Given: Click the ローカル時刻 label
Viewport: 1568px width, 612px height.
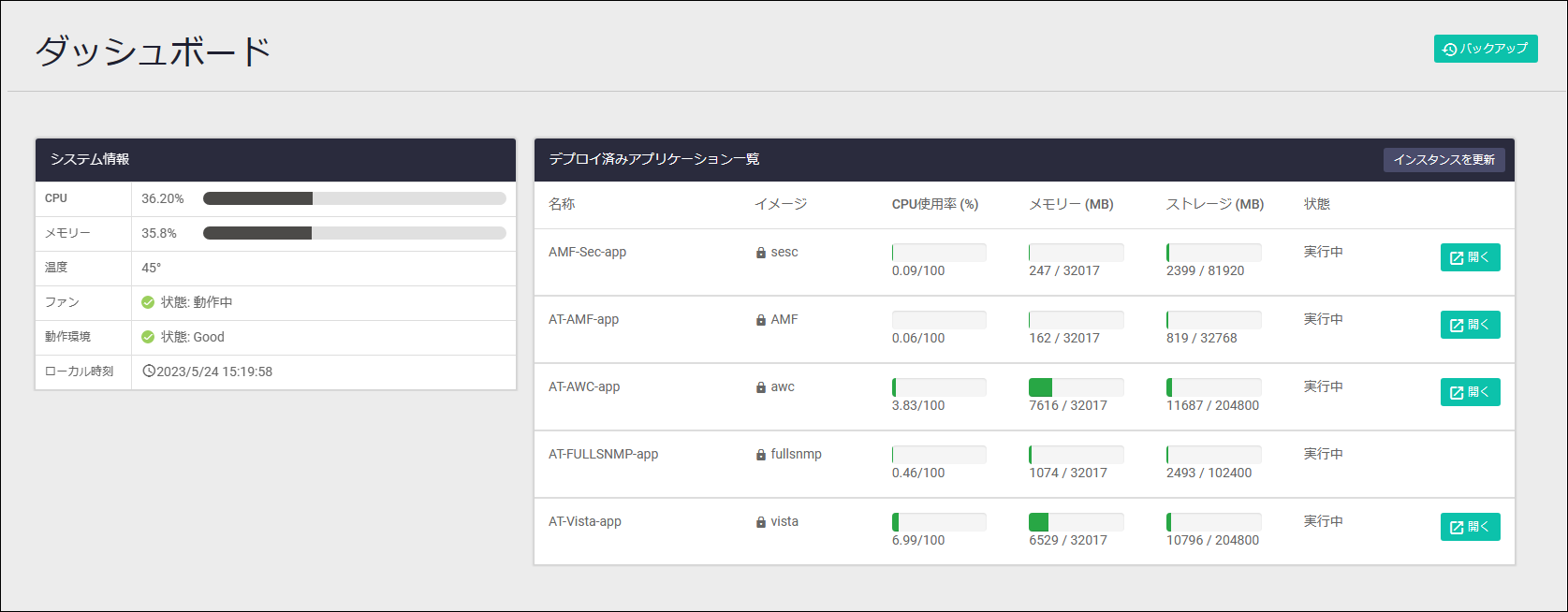Looking at the screenshot, I should [x=80, y=372].
